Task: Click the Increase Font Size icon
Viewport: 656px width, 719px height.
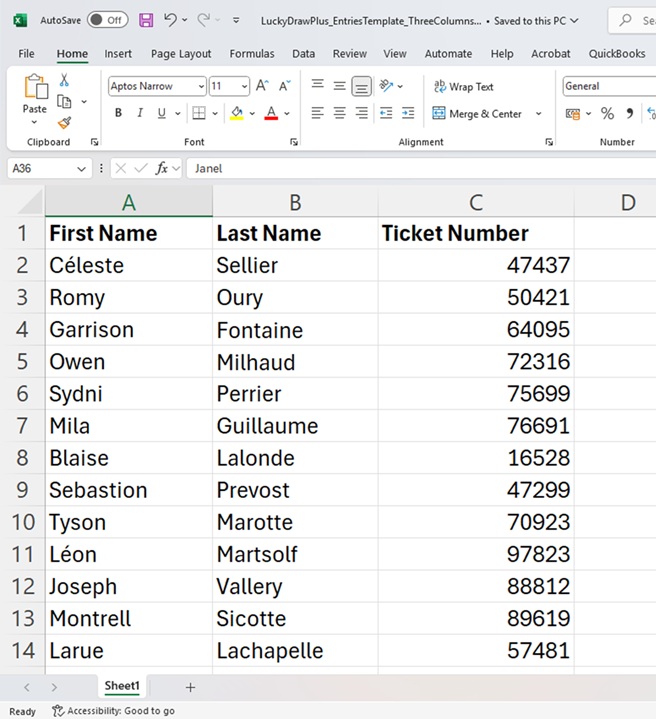Action: [262, 87]
